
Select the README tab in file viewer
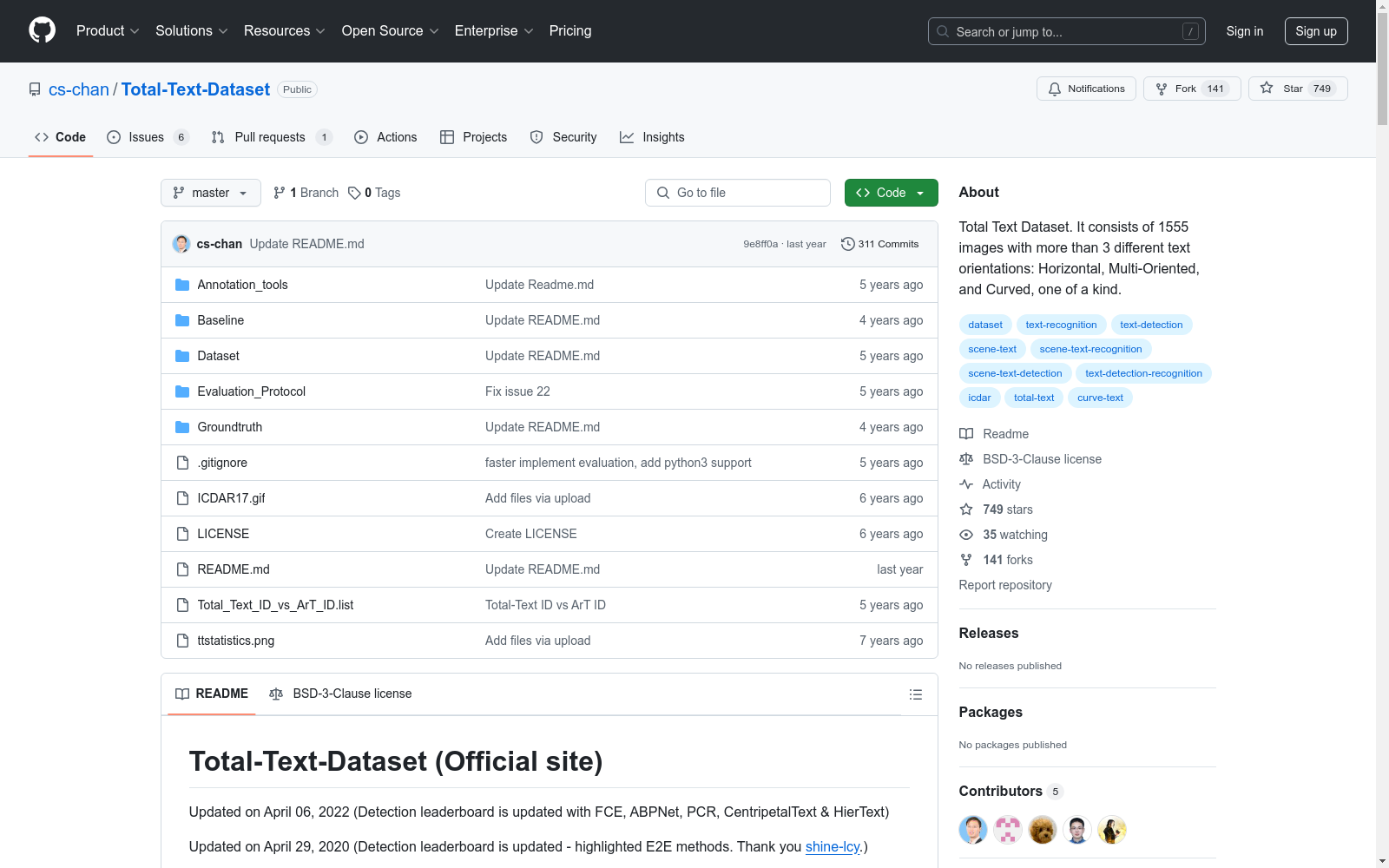(212, 694)
